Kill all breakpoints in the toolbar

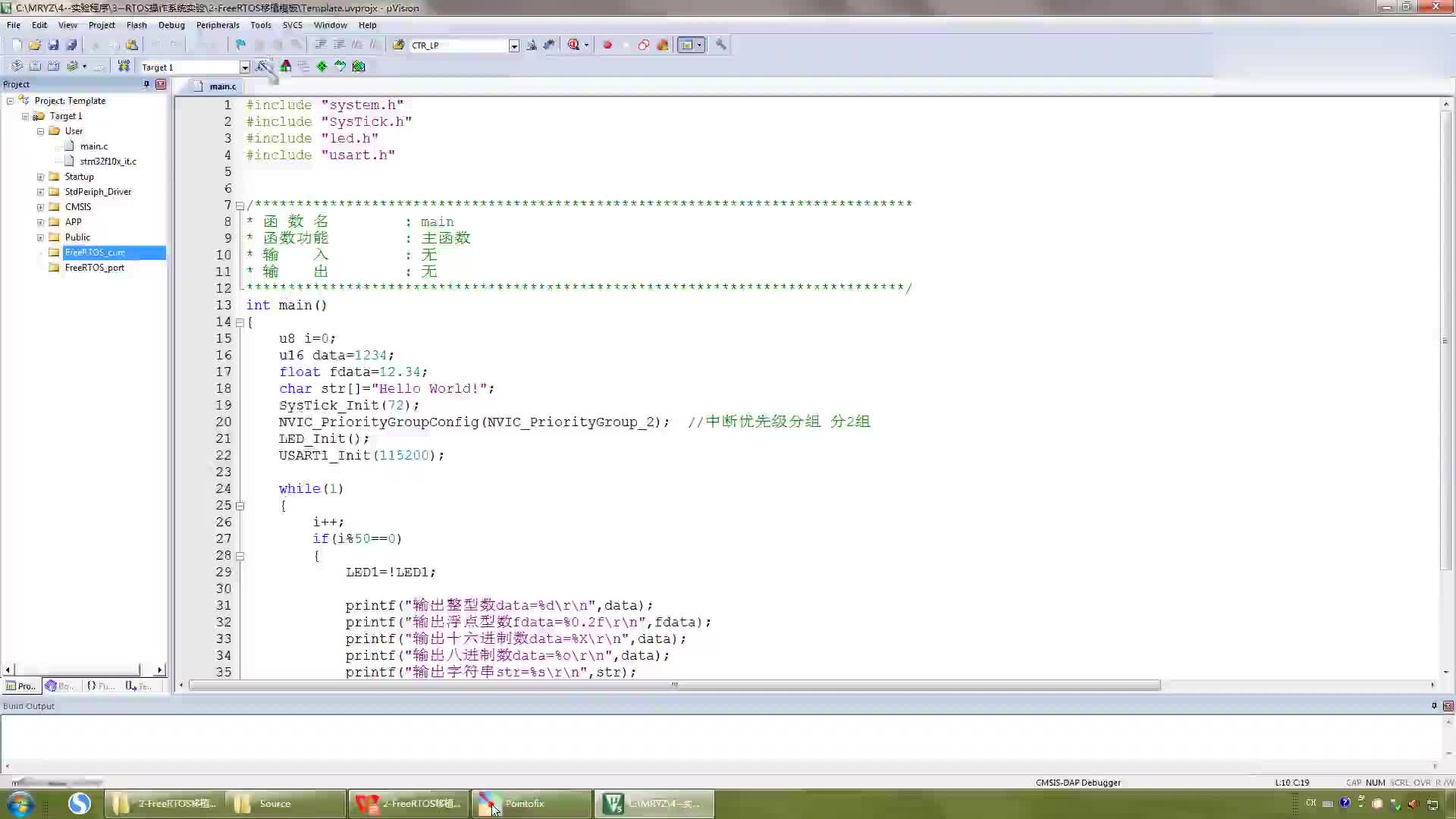click(663, 45)
